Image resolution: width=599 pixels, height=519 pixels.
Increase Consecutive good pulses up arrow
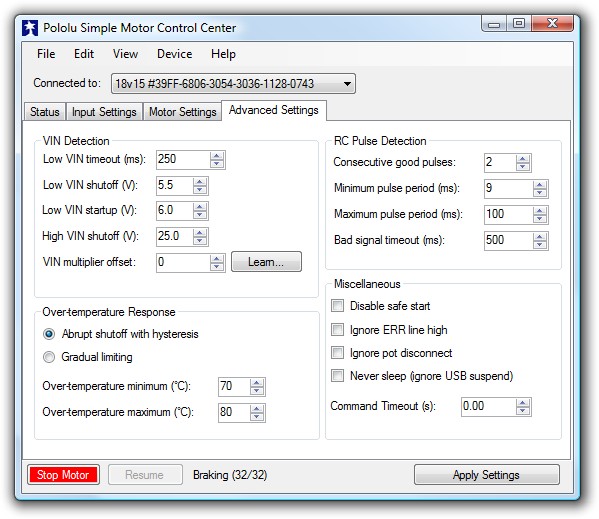tap(523, 158)
